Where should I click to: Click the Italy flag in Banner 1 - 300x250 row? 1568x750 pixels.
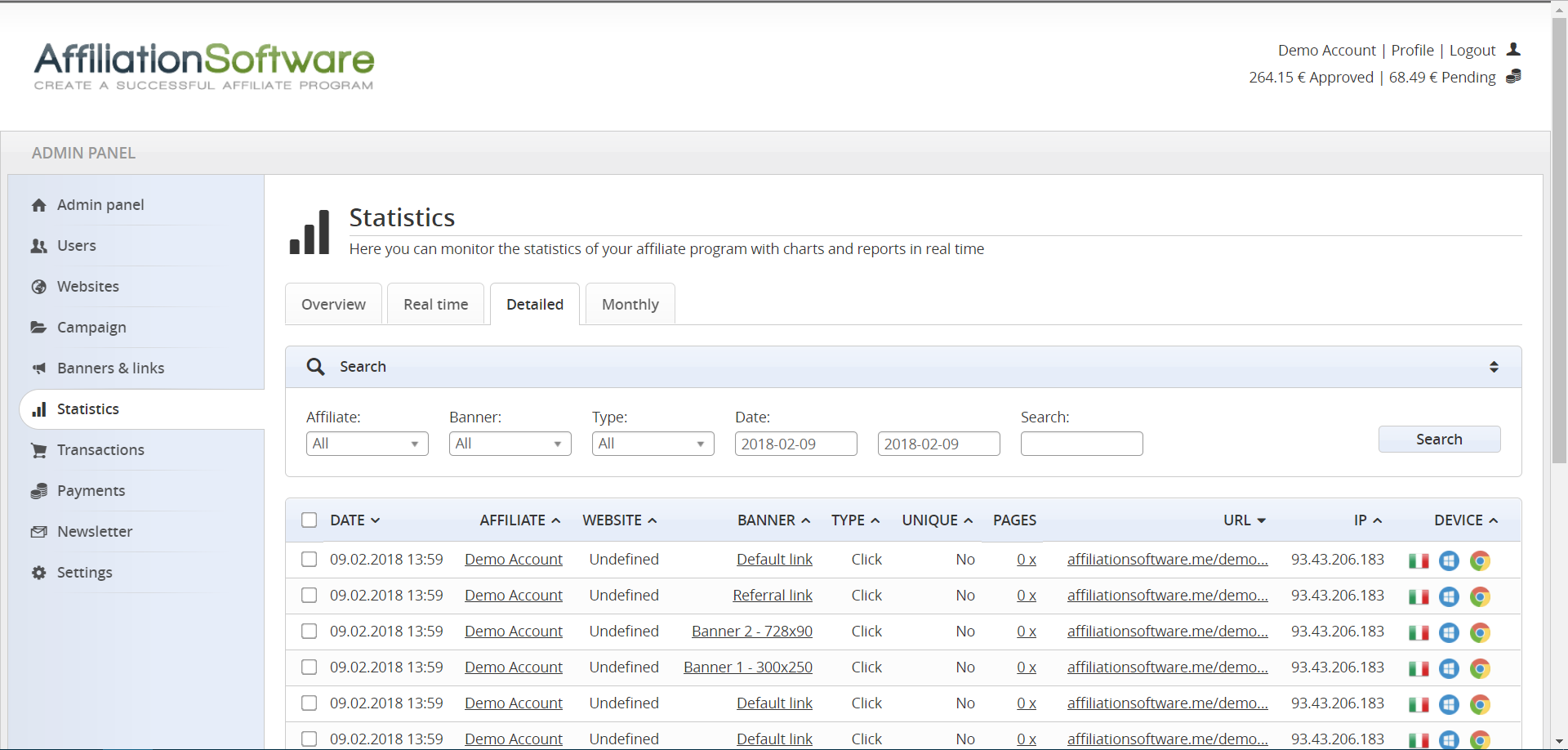point(1419,669)
